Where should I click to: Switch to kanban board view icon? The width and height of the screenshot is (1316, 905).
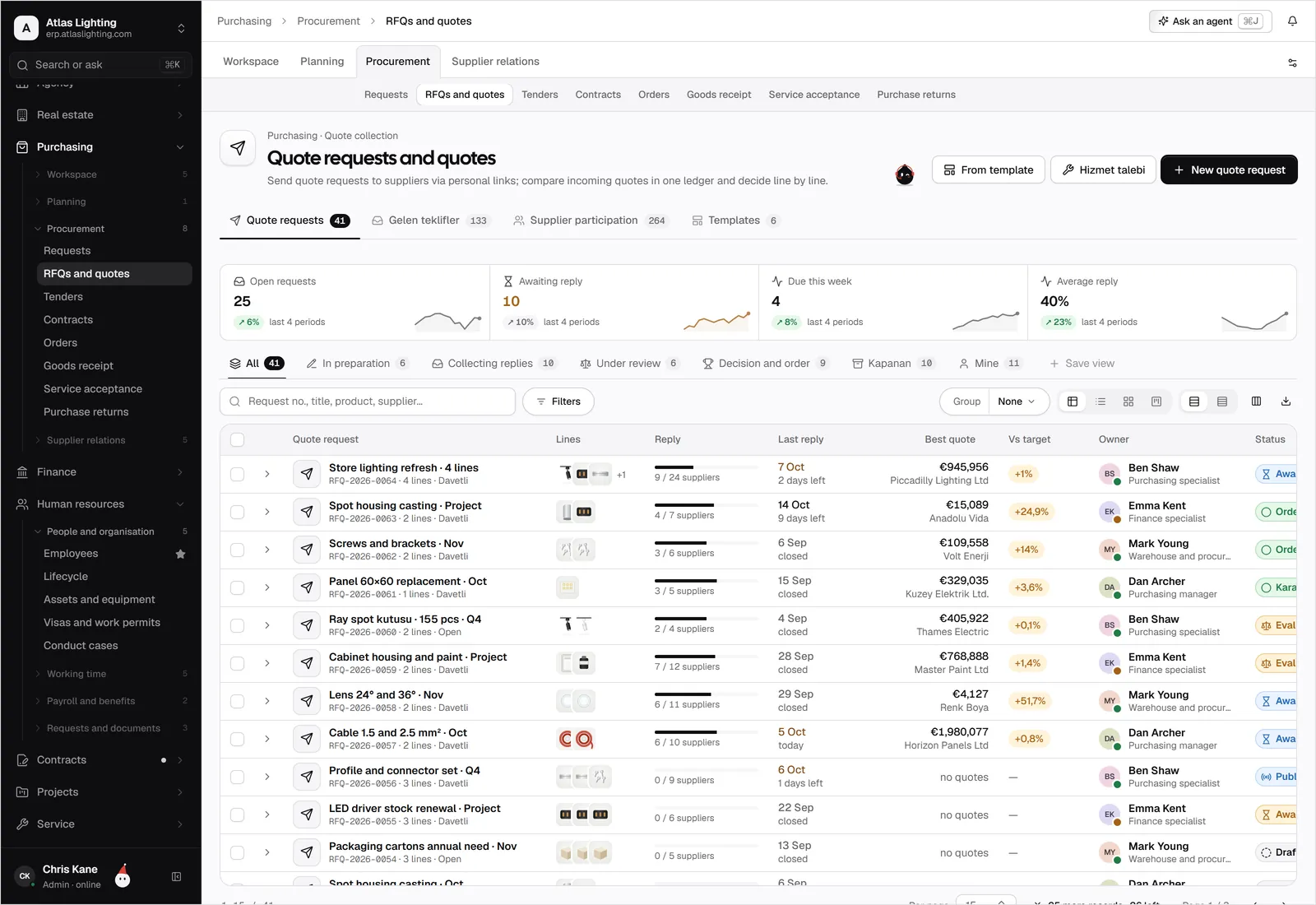tap(1156, 401)
